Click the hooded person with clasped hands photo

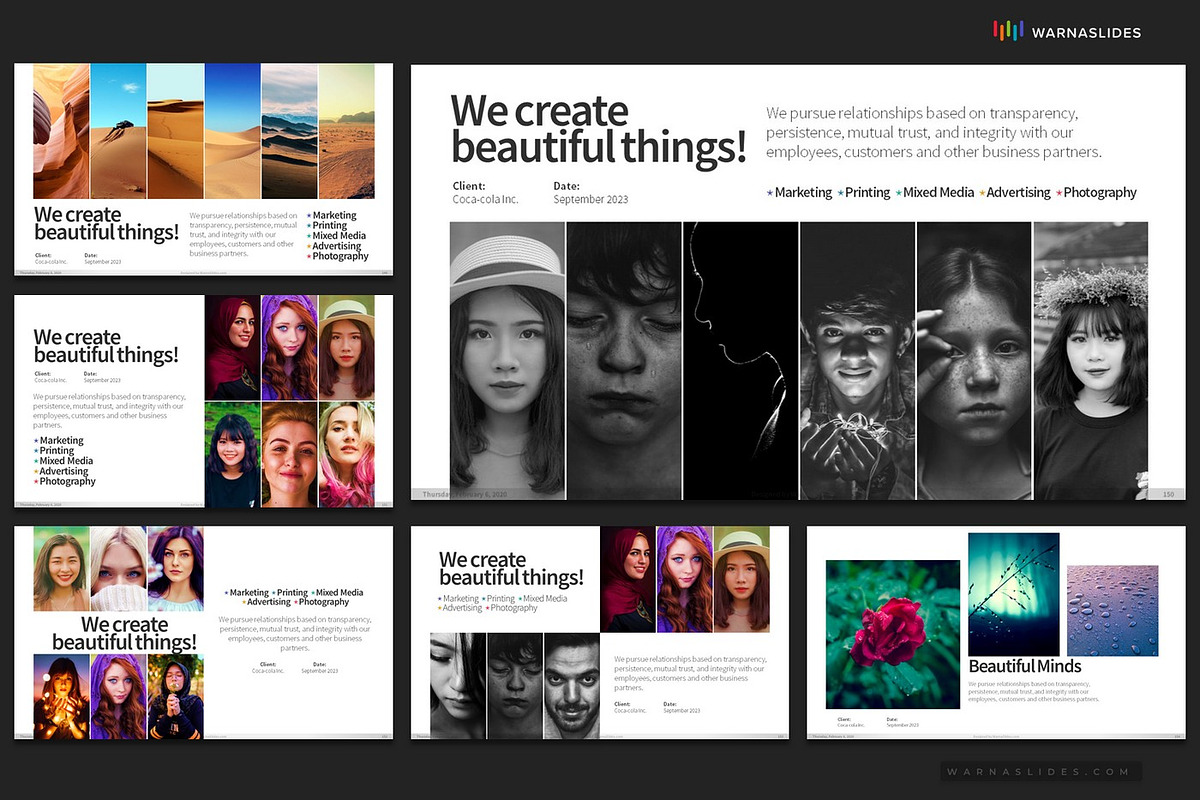(x=175, y=696)
